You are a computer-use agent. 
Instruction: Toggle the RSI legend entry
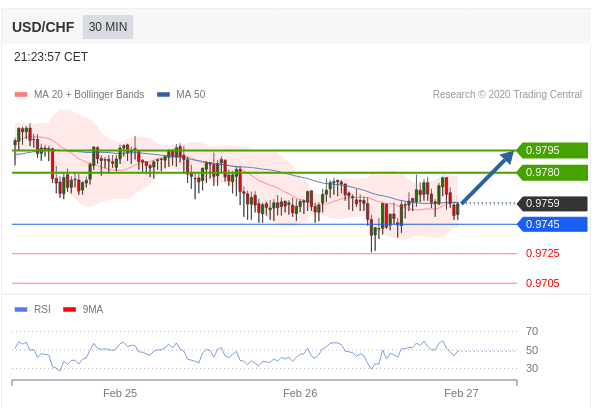pos(33,309)
